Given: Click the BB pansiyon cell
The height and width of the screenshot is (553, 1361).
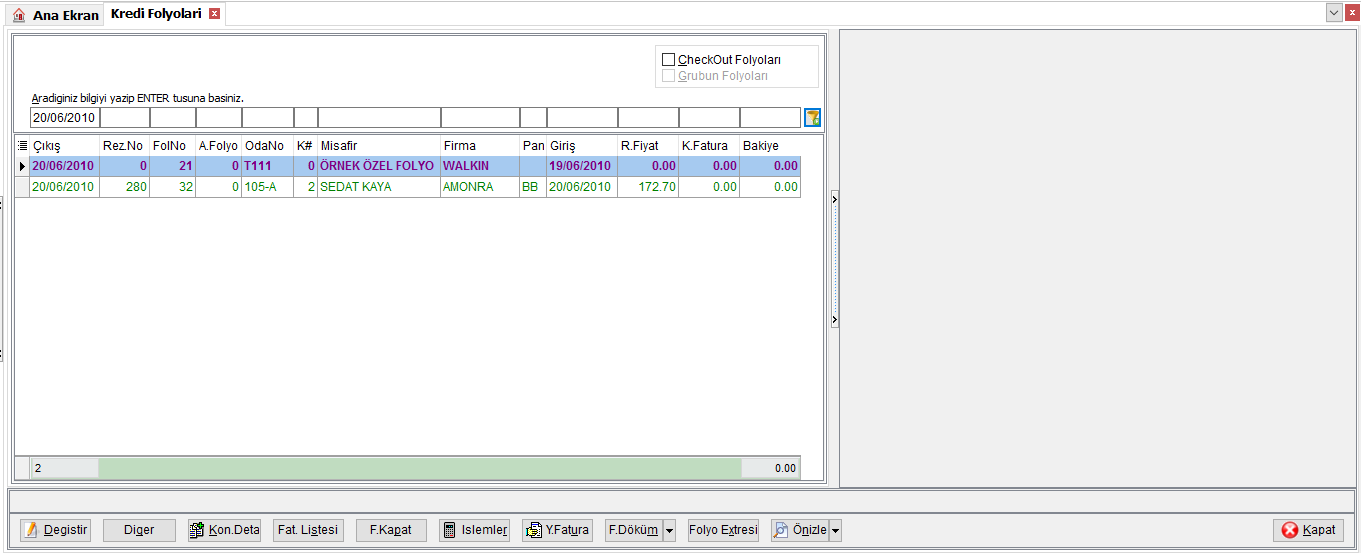Looking at the screenshot, I should coord(533,187).
